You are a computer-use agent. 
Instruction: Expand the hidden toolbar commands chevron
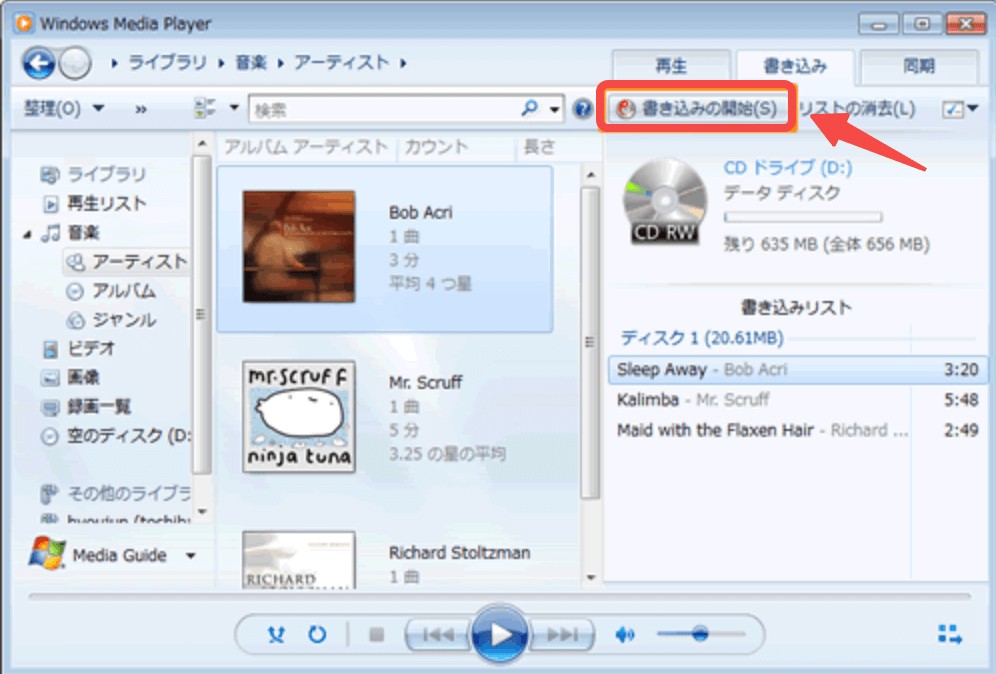click(x=141, y=109)
